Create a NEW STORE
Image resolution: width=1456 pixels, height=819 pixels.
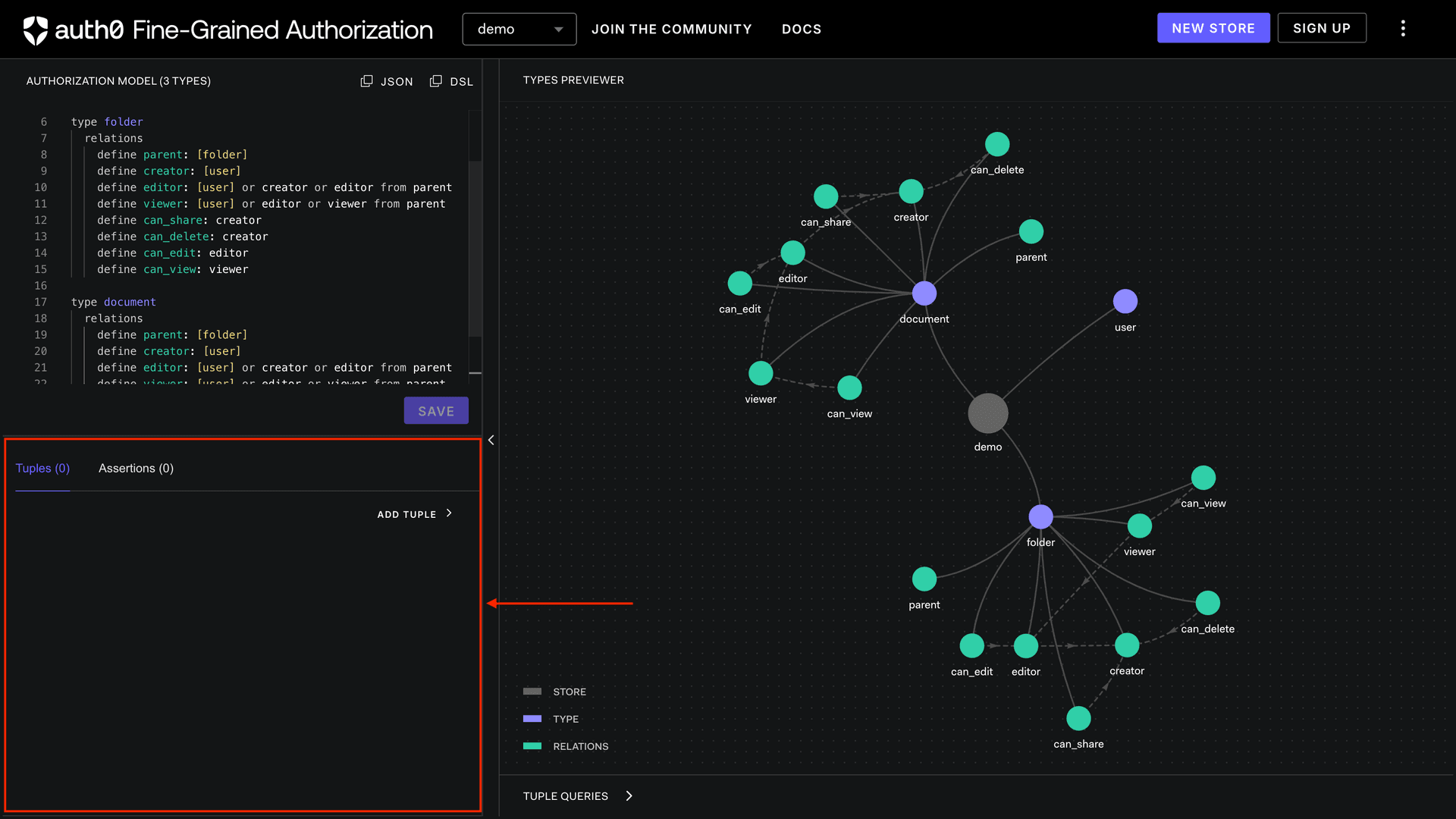[1213, 27]
